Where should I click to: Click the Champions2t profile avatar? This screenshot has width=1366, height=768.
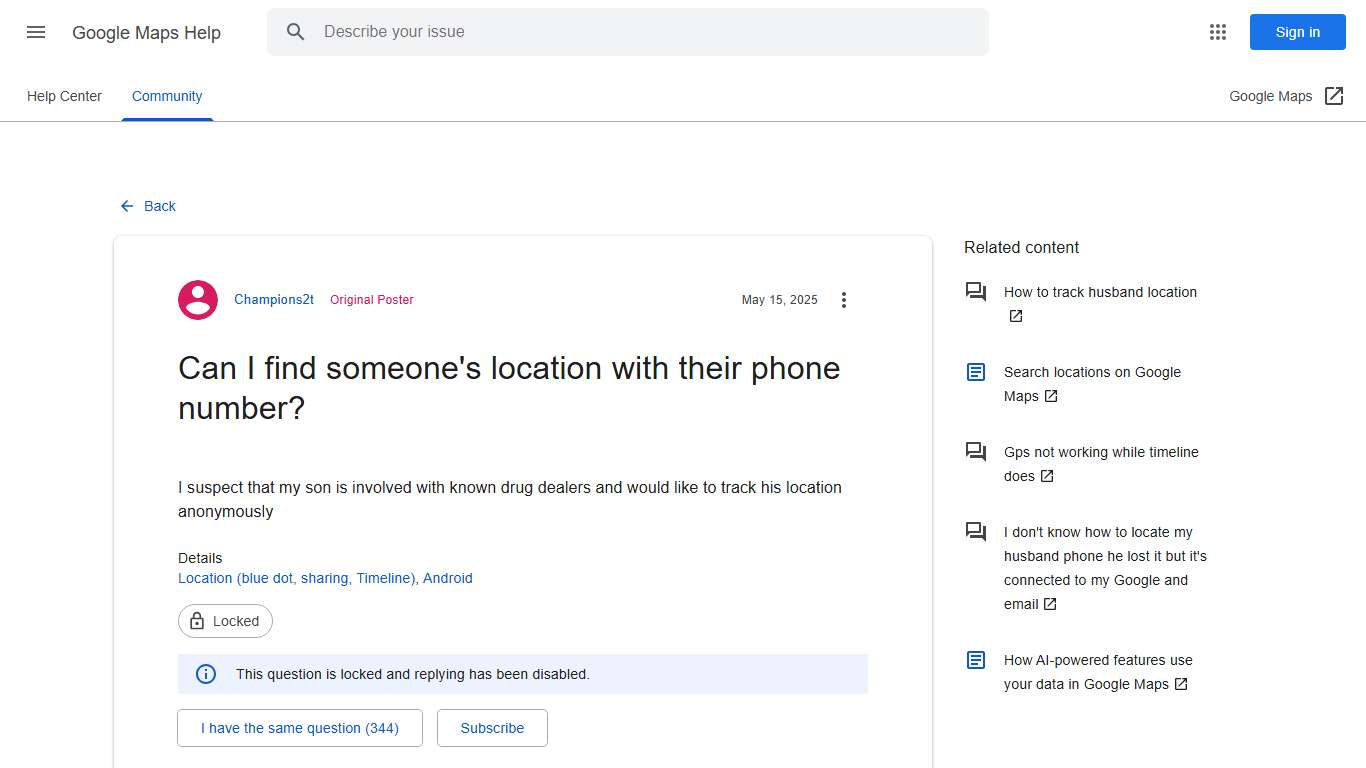click(197, 299)
